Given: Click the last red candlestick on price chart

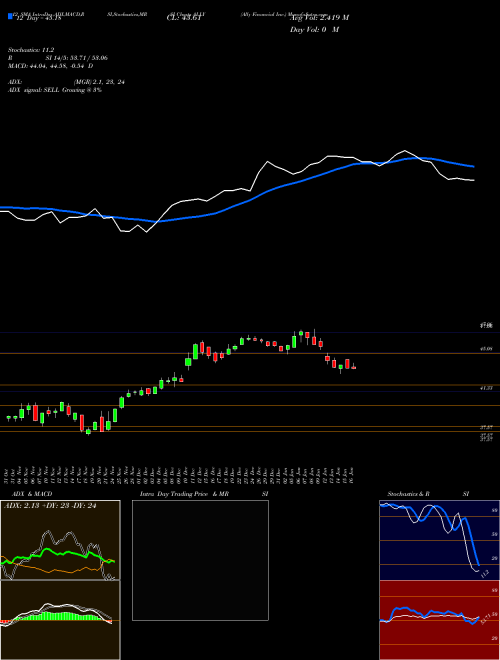Looking at the screenshot, I should 354,367.
